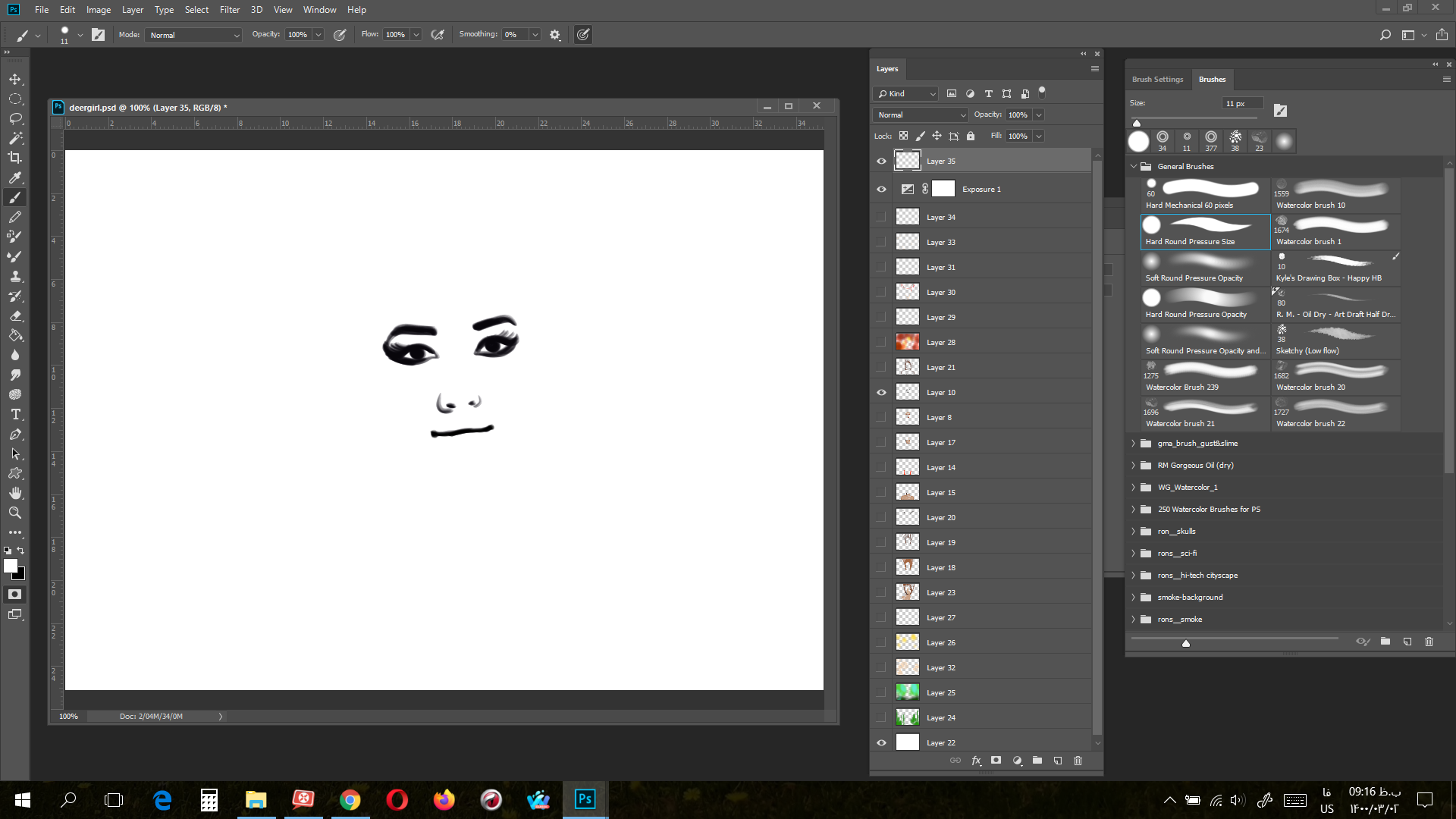
Task: Choose Kyle's Drawing Box Happy HB brush
Action: coord(1336,268)
